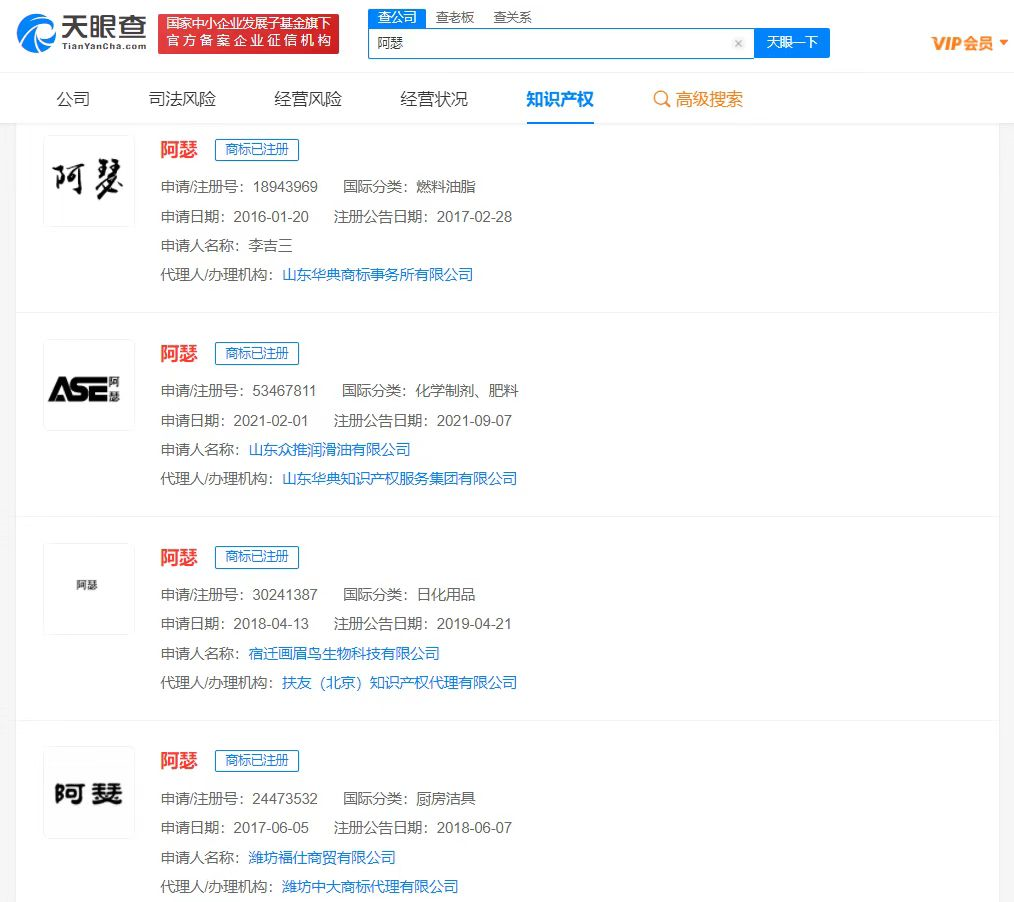The width and height of the screenshot is (1014, 902).
Task: Open the 公司 results tab
Action: [x=73, y=99]
